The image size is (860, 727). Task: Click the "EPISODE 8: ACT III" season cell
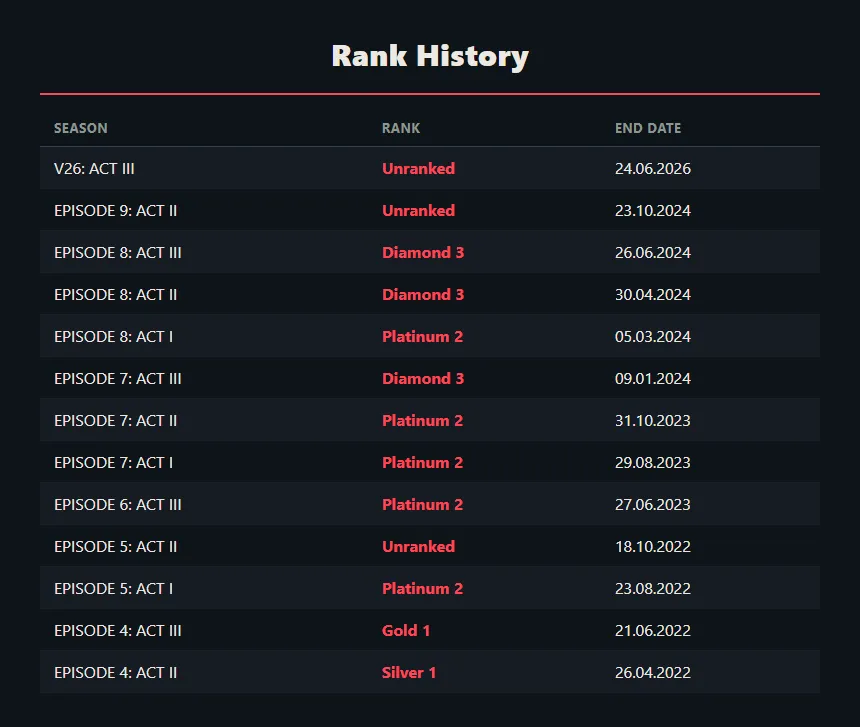point(118,253)
